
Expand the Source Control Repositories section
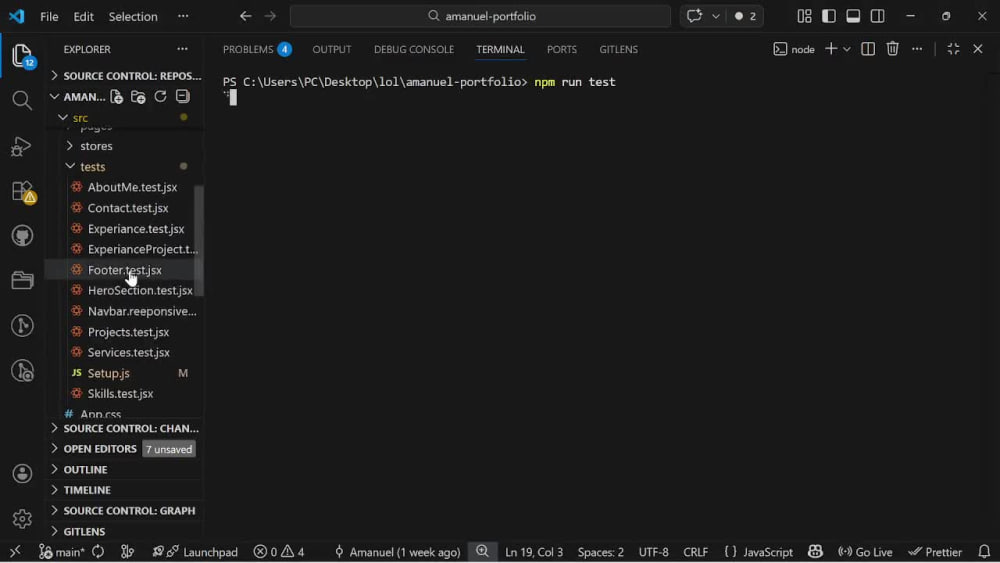[126, 76]
